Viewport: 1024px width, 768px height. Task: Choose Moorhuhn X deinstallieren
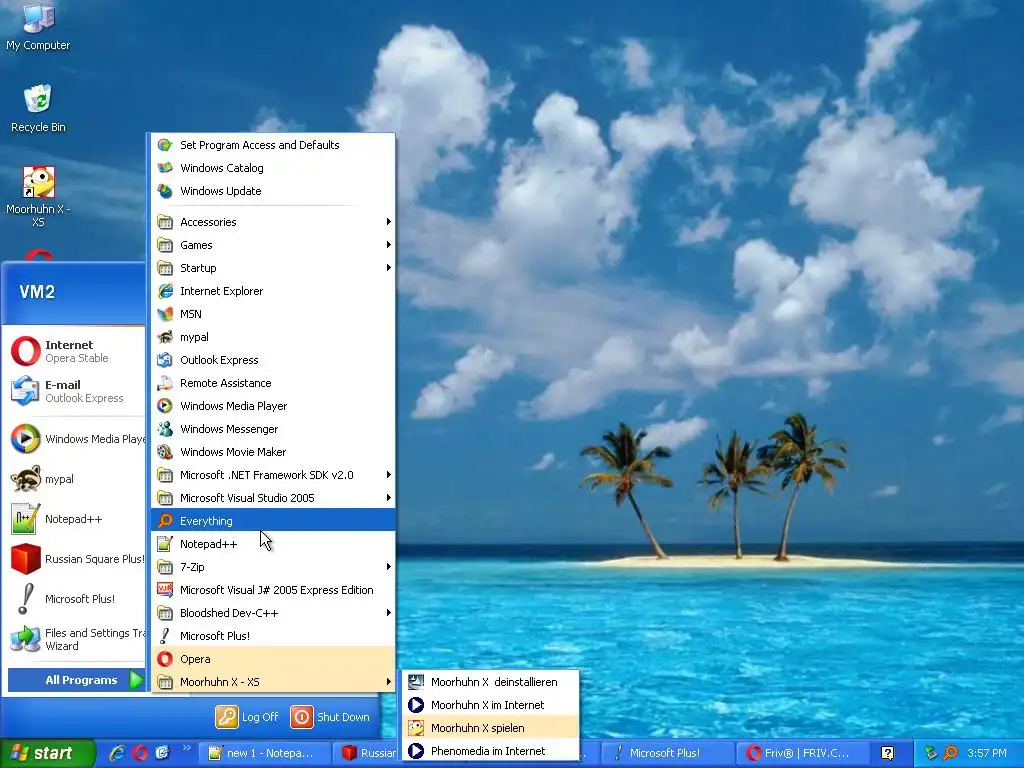point(490,682)
